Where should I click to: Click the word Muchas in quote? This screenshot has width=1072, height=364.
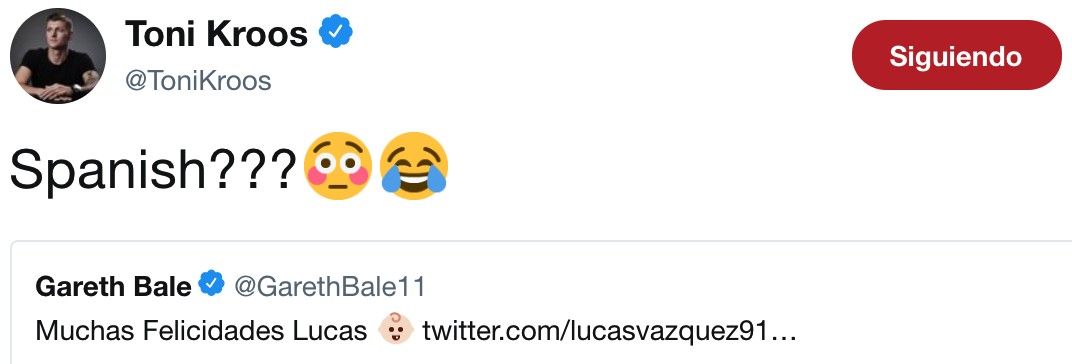[x=85, y=331]
